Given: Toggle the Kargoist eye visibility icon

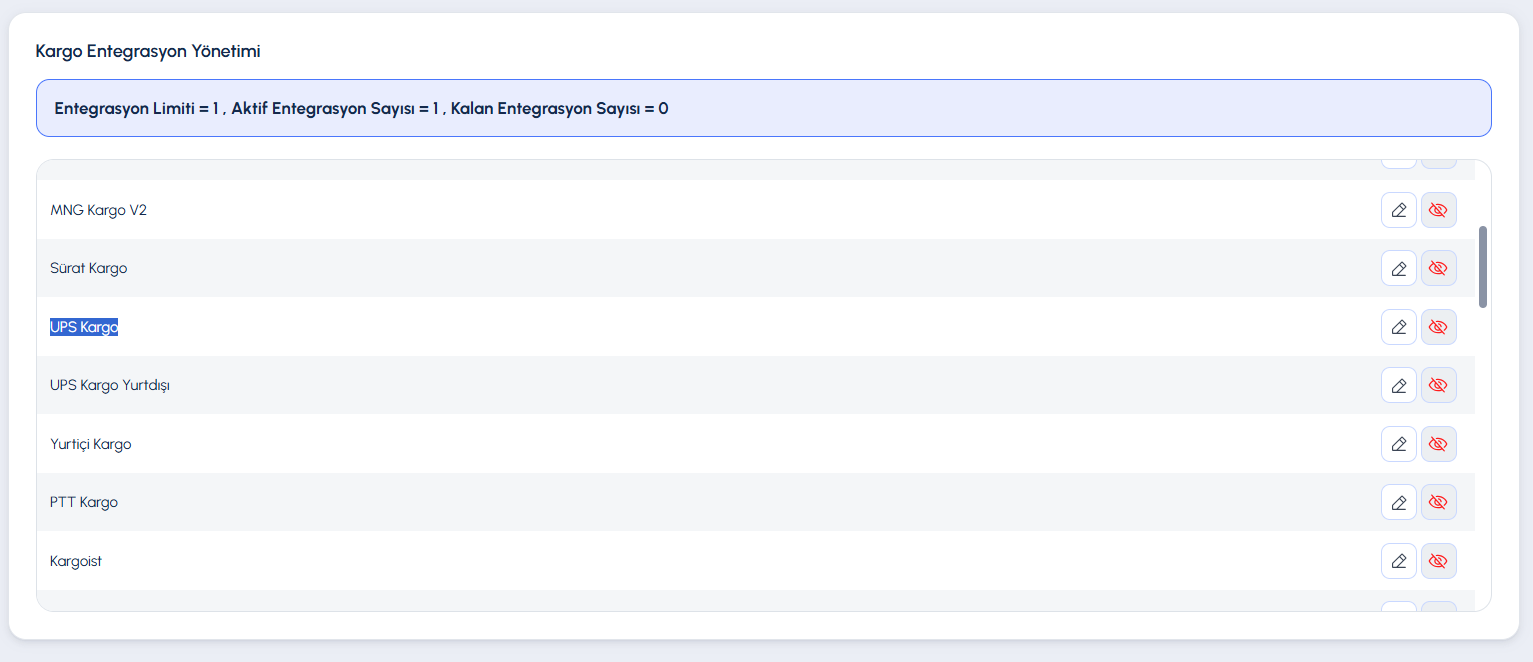Looking at the screenshot, I should (1439, 561).
